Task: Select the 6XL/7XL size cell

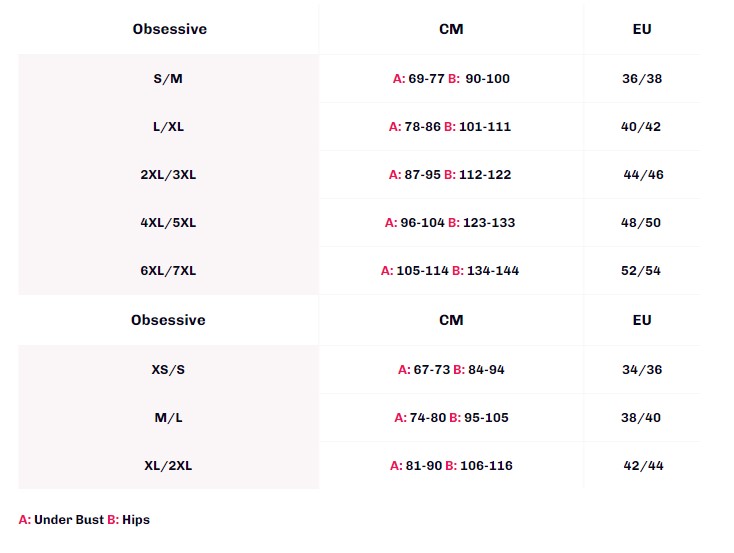Action: 168,271
